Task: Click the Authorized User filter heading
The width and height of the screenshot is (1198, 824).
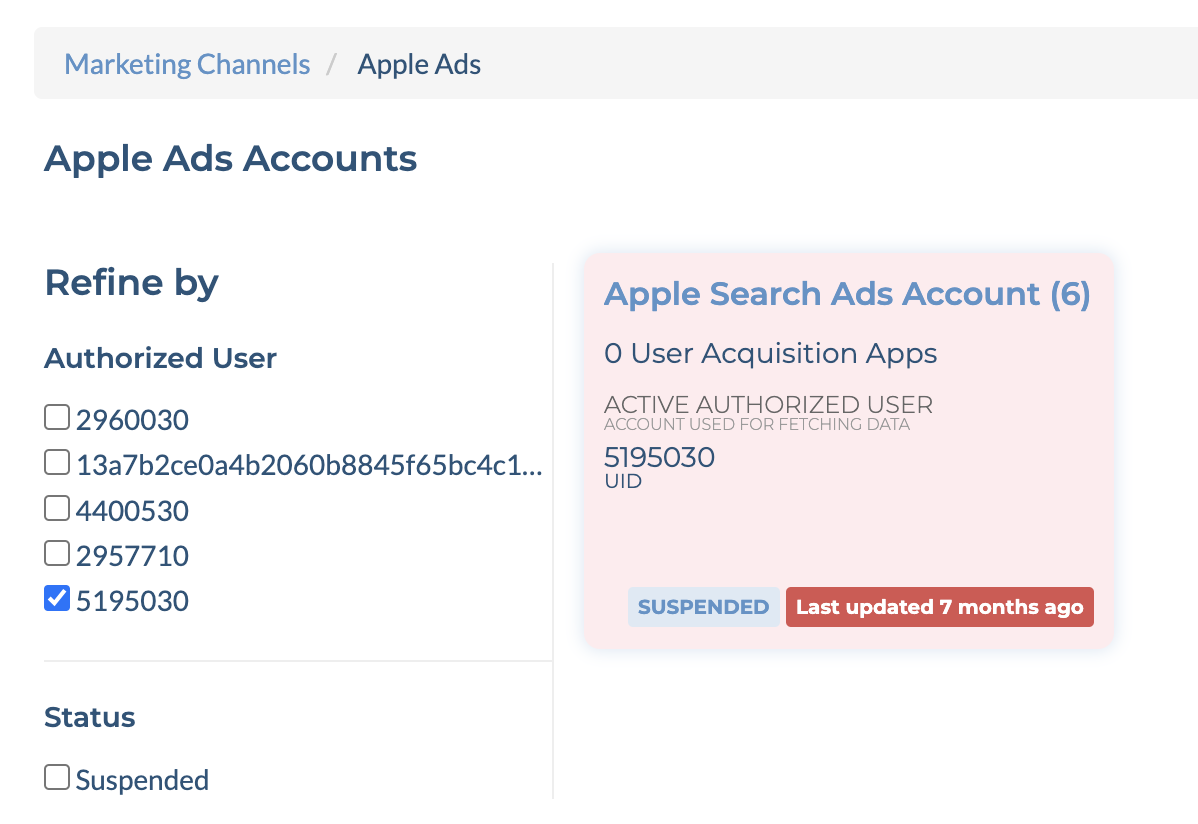Action: point(160,358)
